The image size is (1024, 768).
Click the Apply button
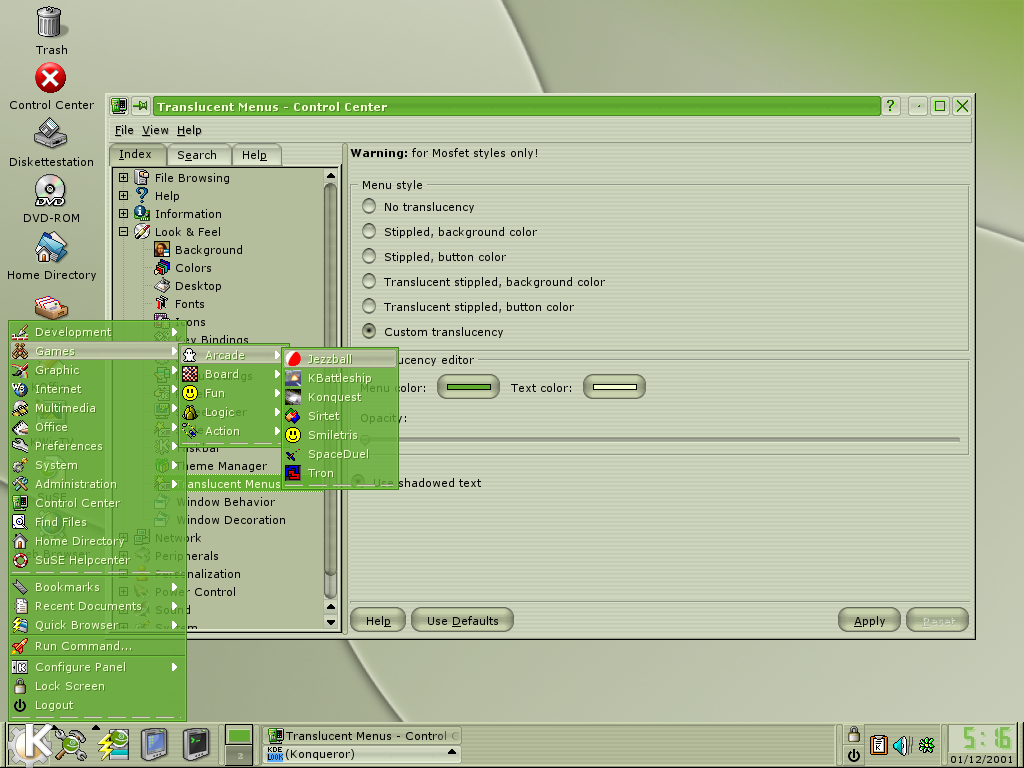coord(869,620)
